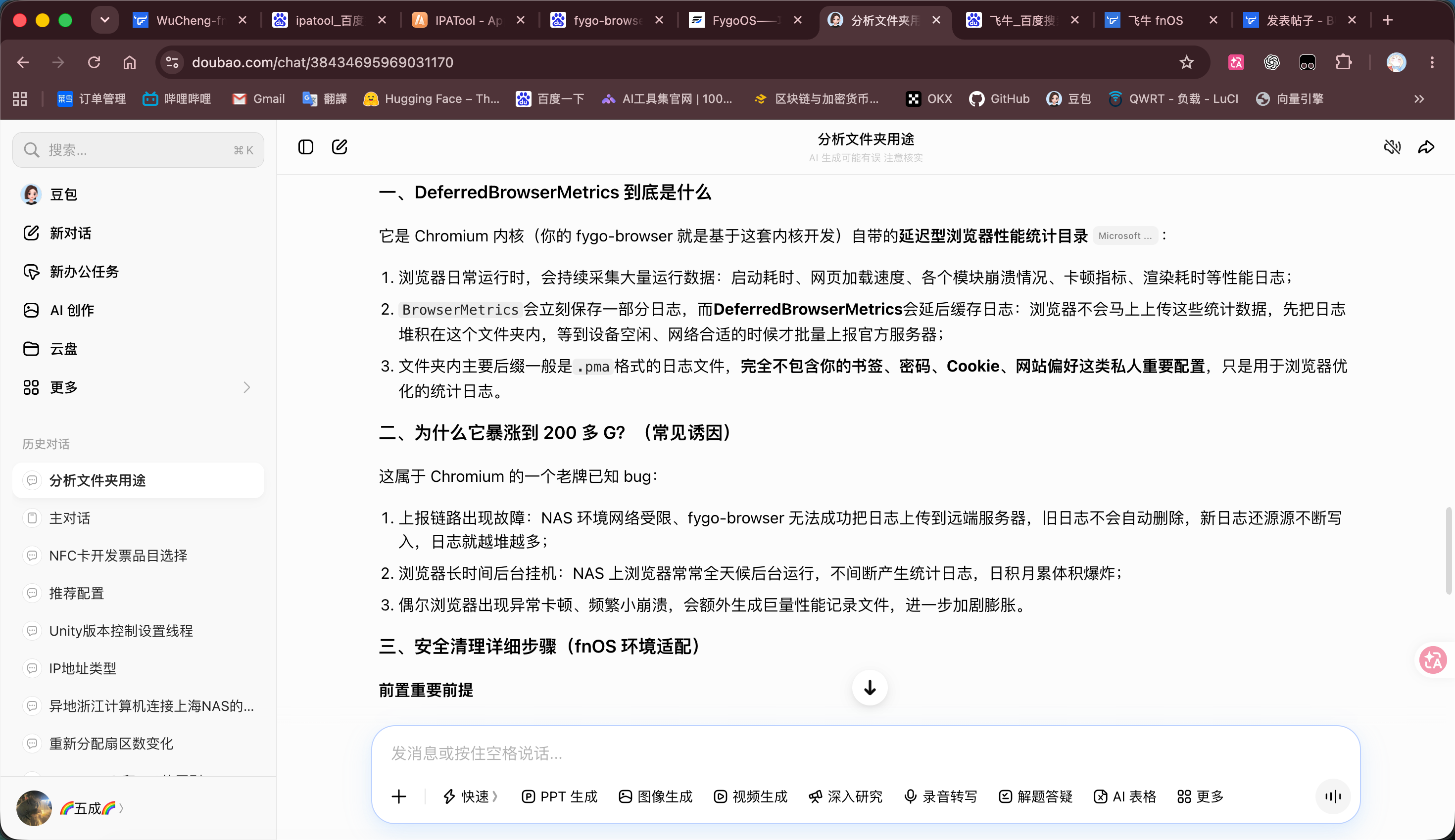Open the ChatGPT extension icon
Viewport: 1455px width, 840px height.
[1271, 62]
